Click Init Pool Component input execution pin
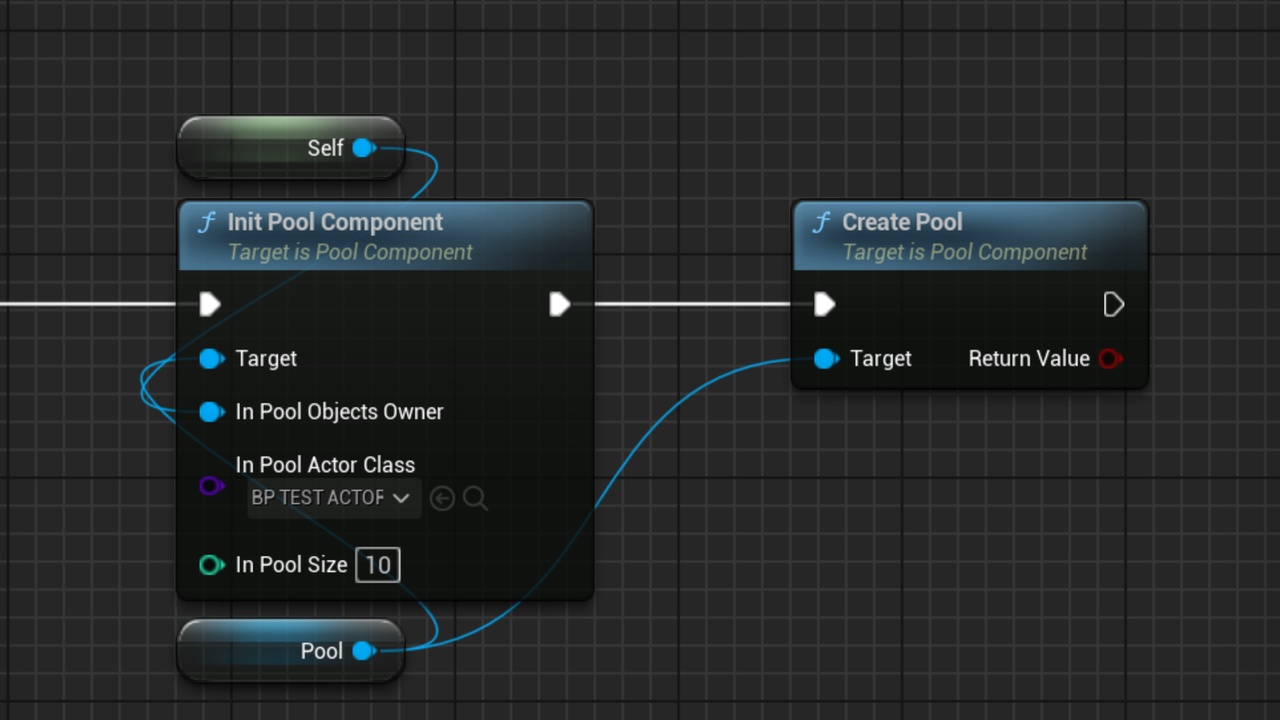Image resolution: width=1280 pixels, height=720 pixels. click(x=210, y=304)
